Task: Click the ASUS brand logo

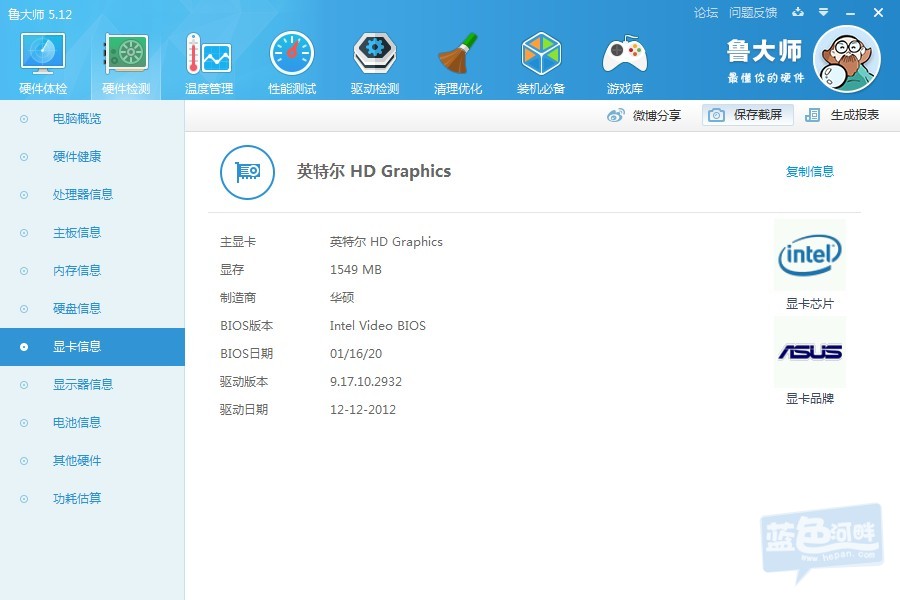Action: coord(810,351)
